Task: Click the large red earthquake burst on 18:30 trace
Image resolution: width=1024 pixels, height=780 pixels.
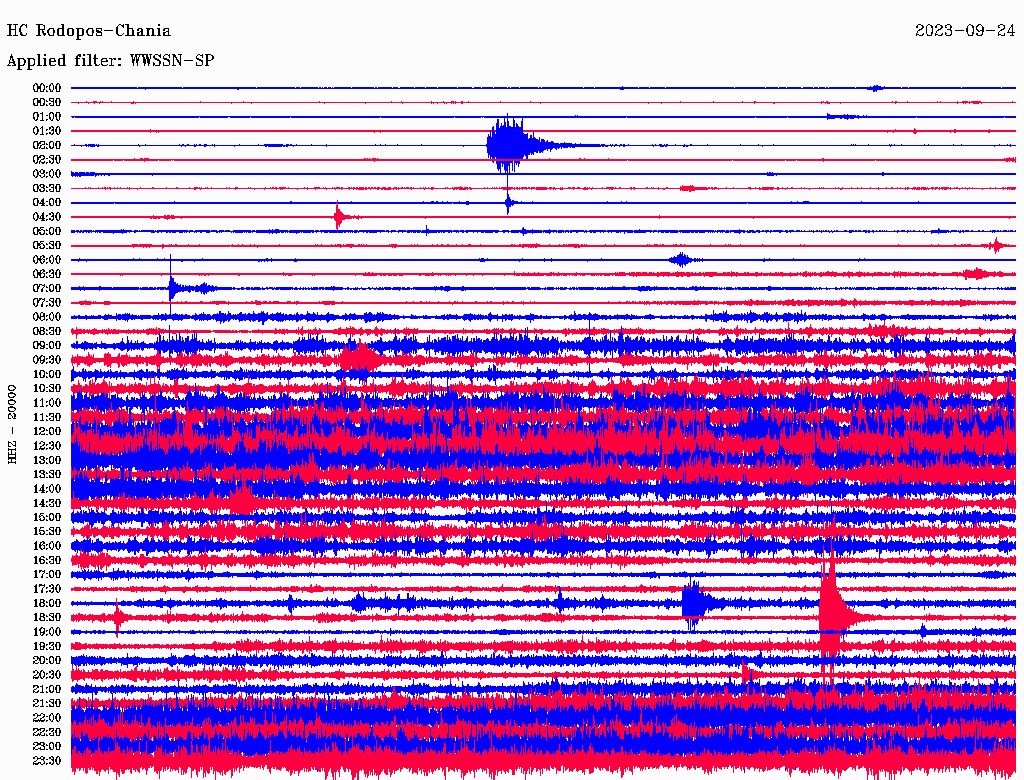Action: pyautogui.click(x=830, y=612)
